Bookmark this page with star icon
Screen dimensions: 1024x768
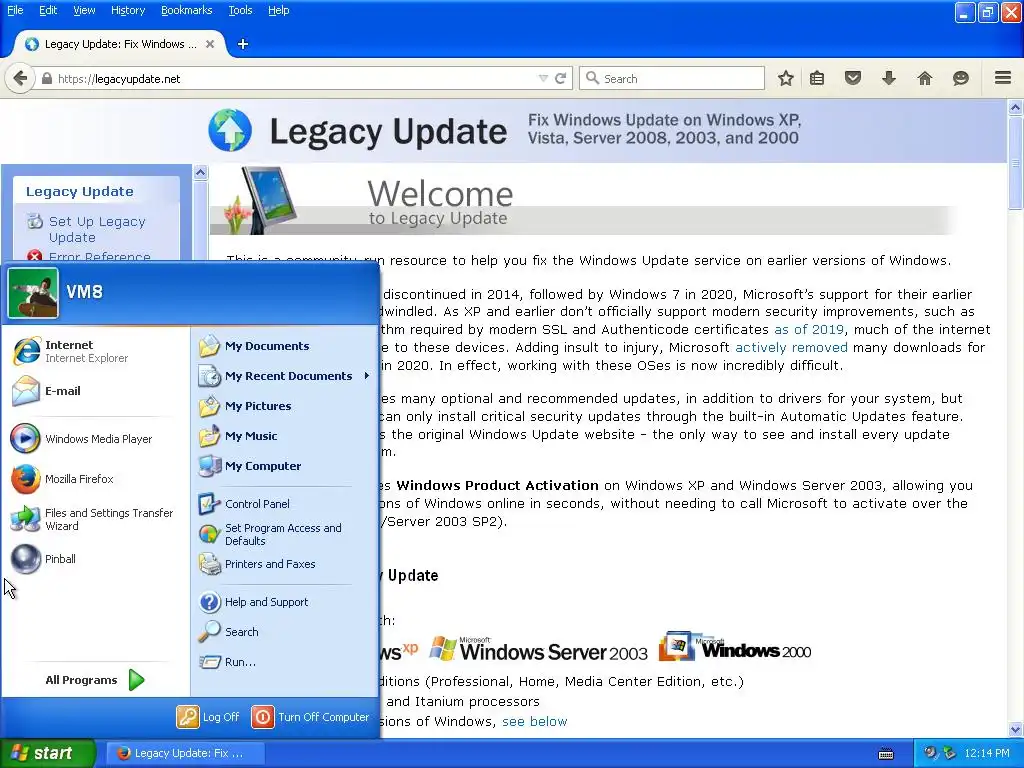786,79
